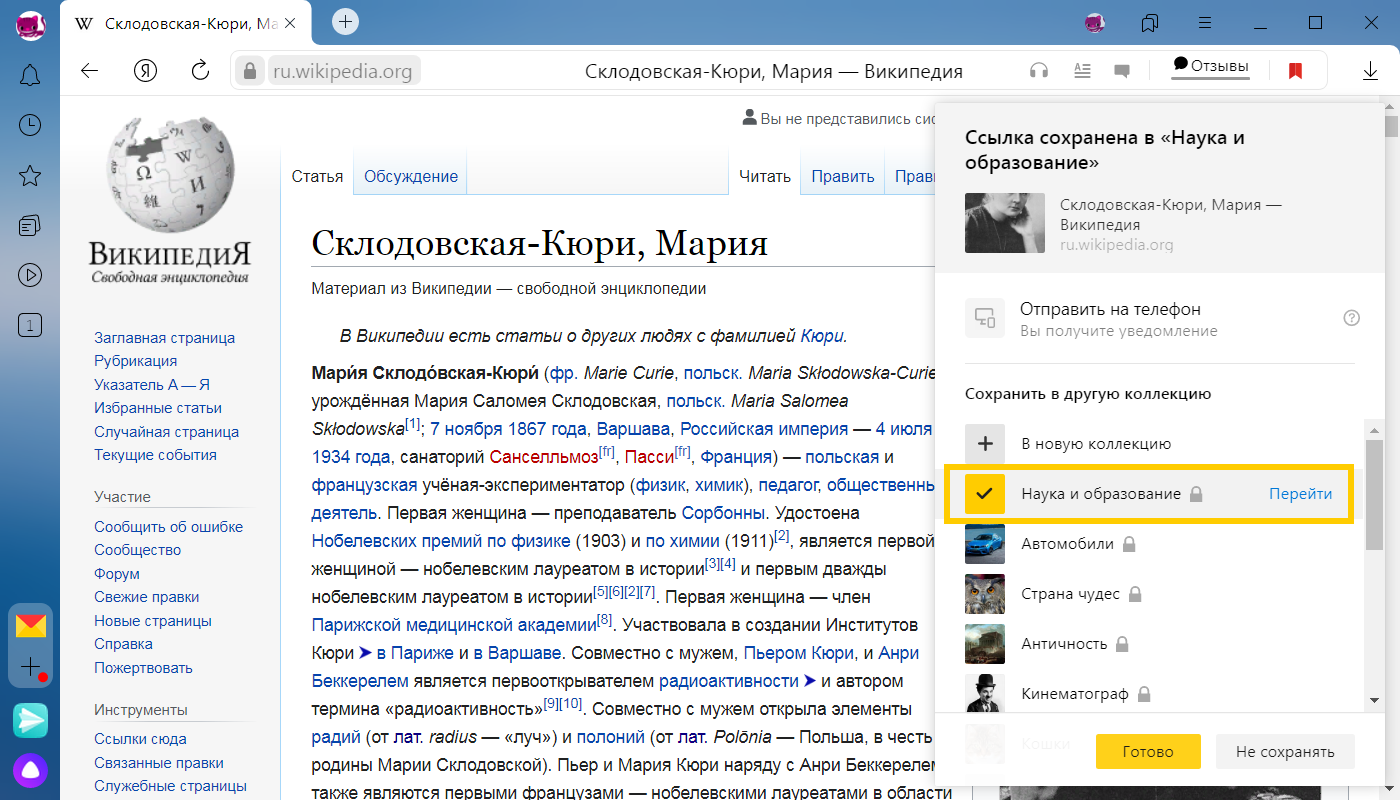Open Yandex home Я button

tap(145, 70)
